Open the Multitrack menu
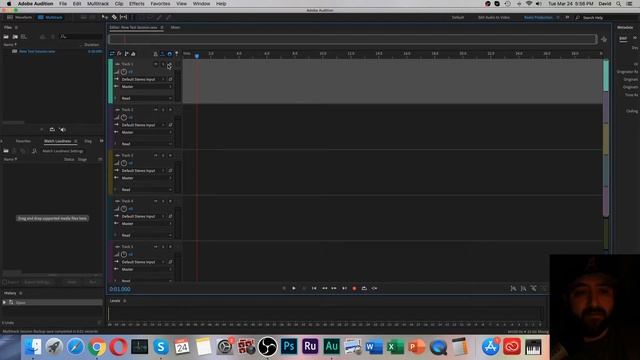640x360 pixels. pos(98,4)
